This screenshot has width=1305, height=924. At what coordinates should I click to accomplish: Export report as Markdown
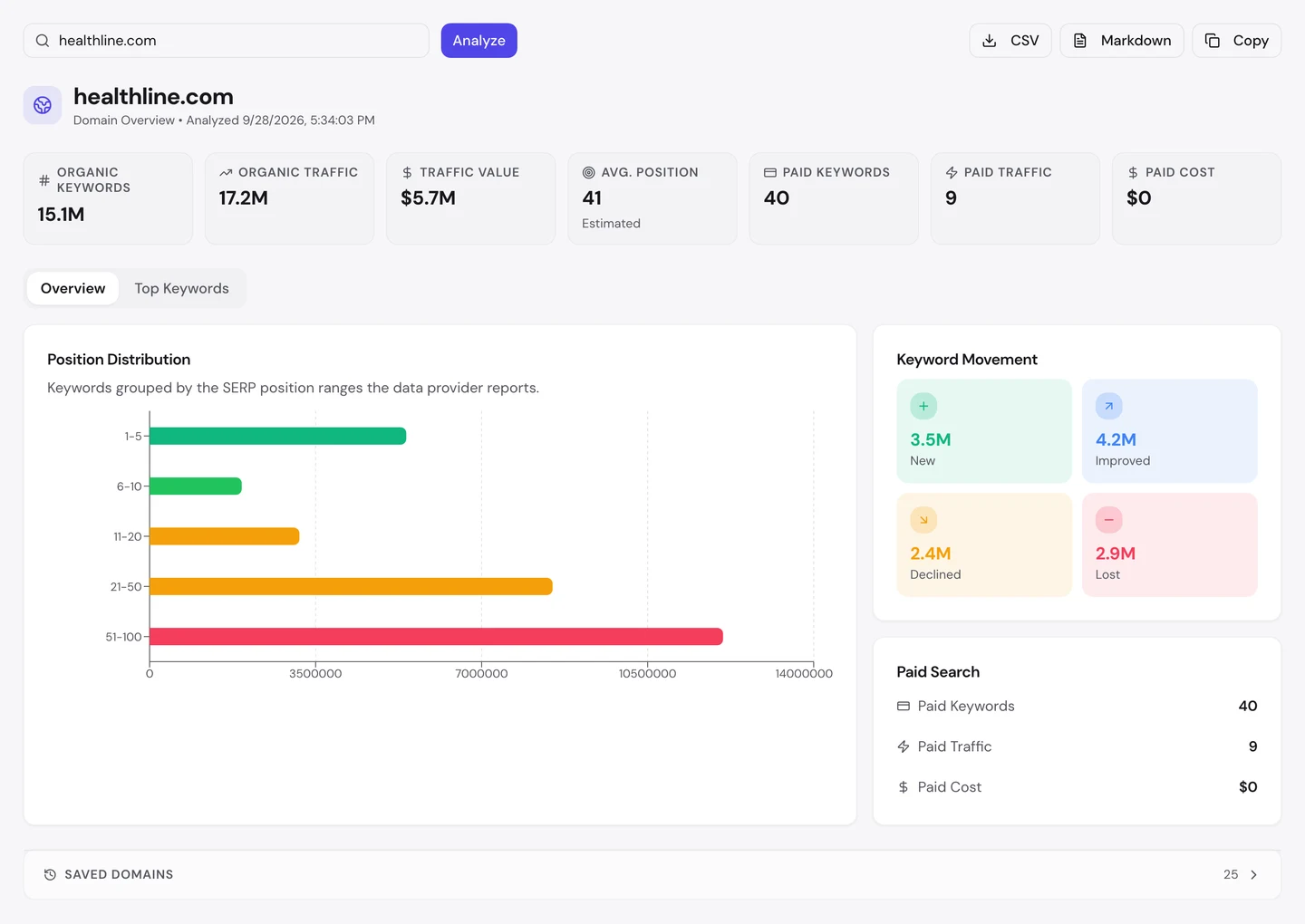click(x=1122, y=41)
